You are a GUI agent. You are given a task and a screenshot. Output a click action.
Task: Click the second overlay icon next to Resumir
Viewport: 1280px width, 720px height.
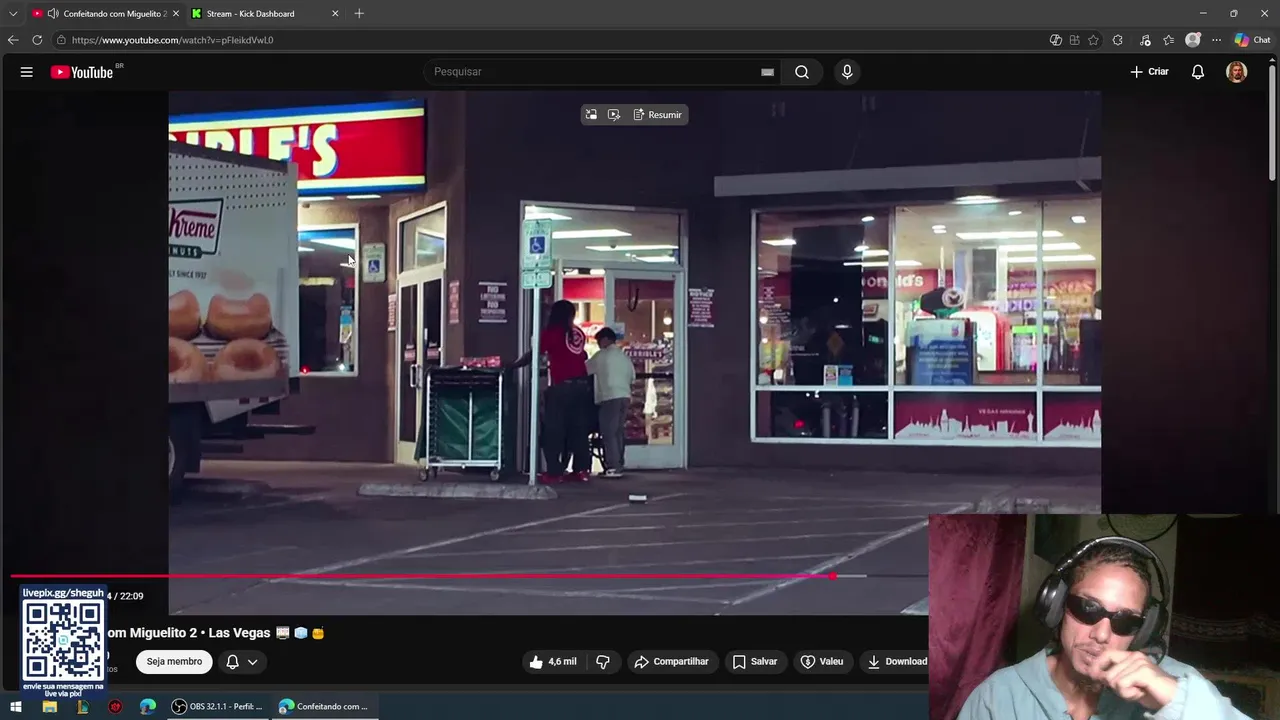pos(614,115)
